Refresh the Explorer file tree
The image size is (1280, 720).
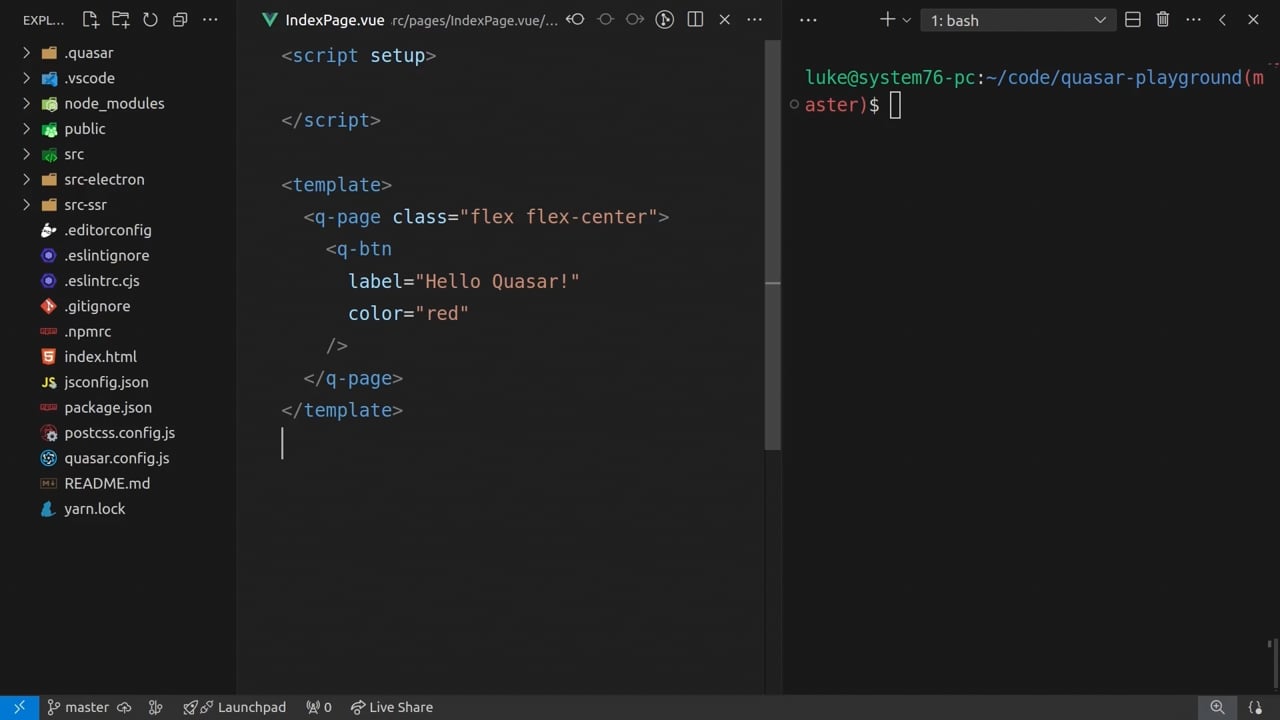(x=150, y=20)
